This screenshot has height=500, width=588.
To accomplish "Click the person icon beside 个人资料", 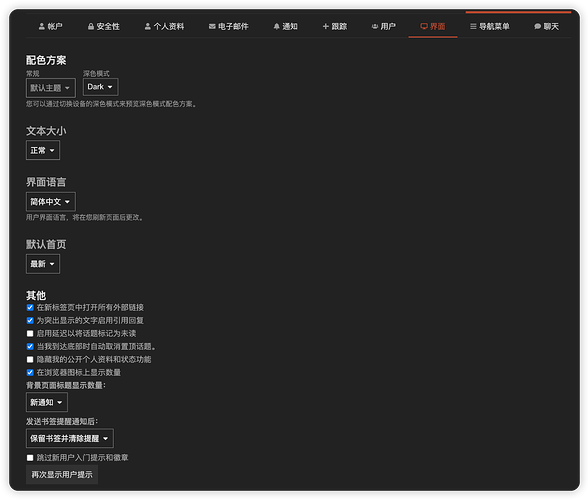I will coord(148,26).
